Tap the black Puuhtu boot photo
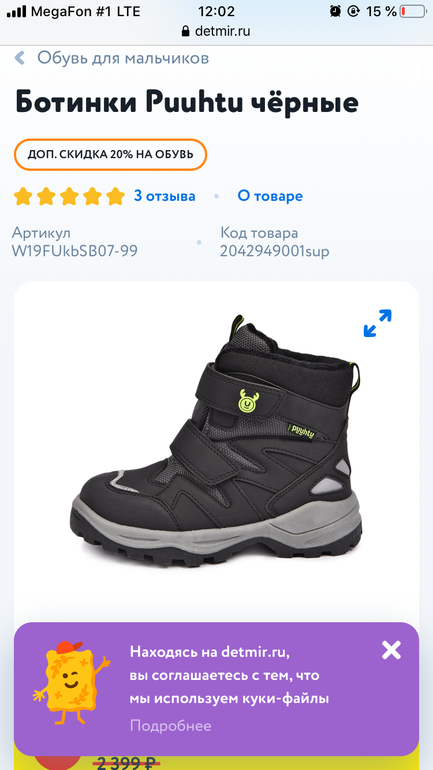The height and width of the screenshot is (770, 433). pos(216,440)
